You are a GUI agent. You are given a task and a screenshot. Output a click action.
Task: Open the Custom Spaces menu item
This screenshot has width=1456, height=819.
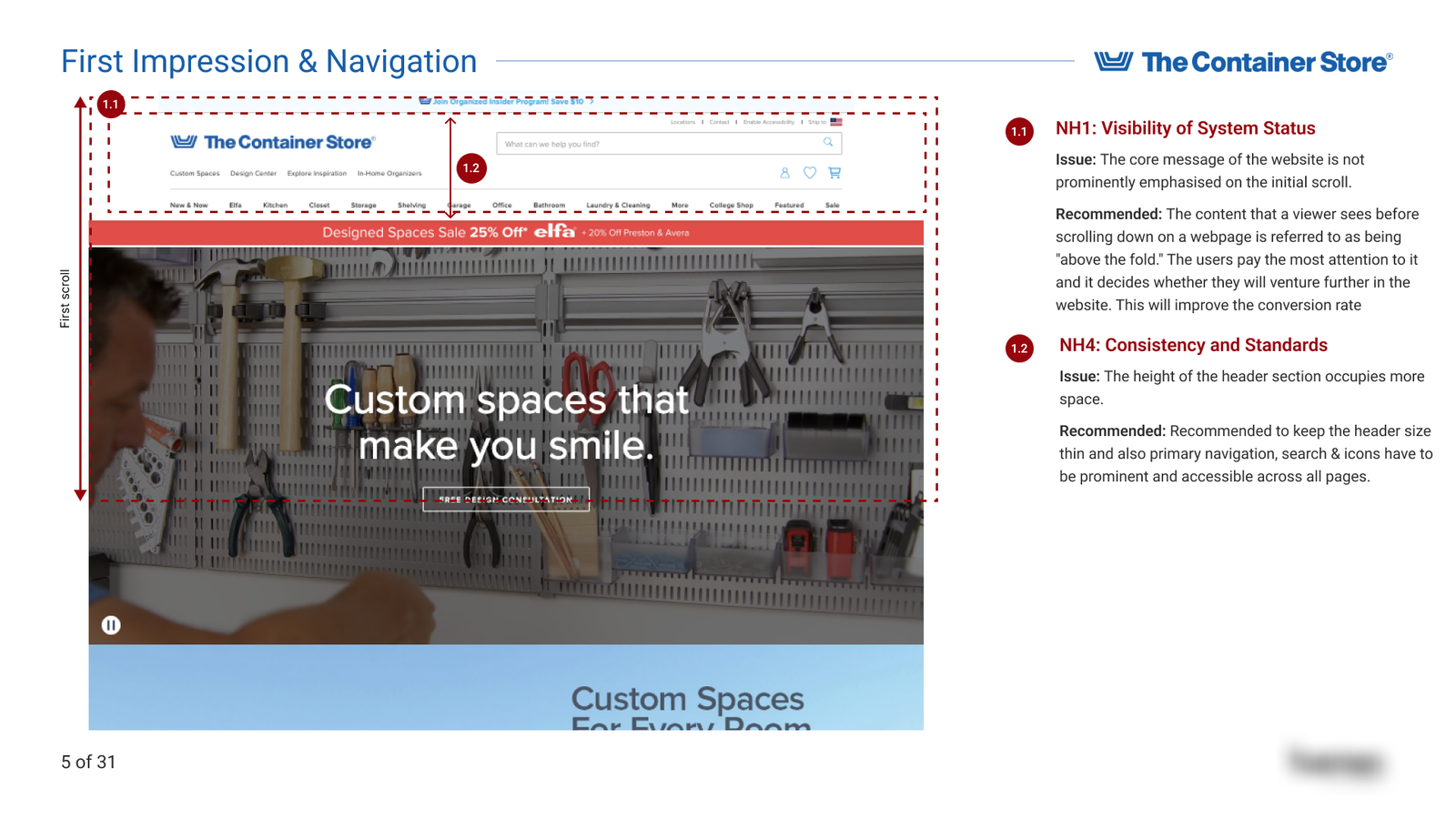[x=195, y=174]
